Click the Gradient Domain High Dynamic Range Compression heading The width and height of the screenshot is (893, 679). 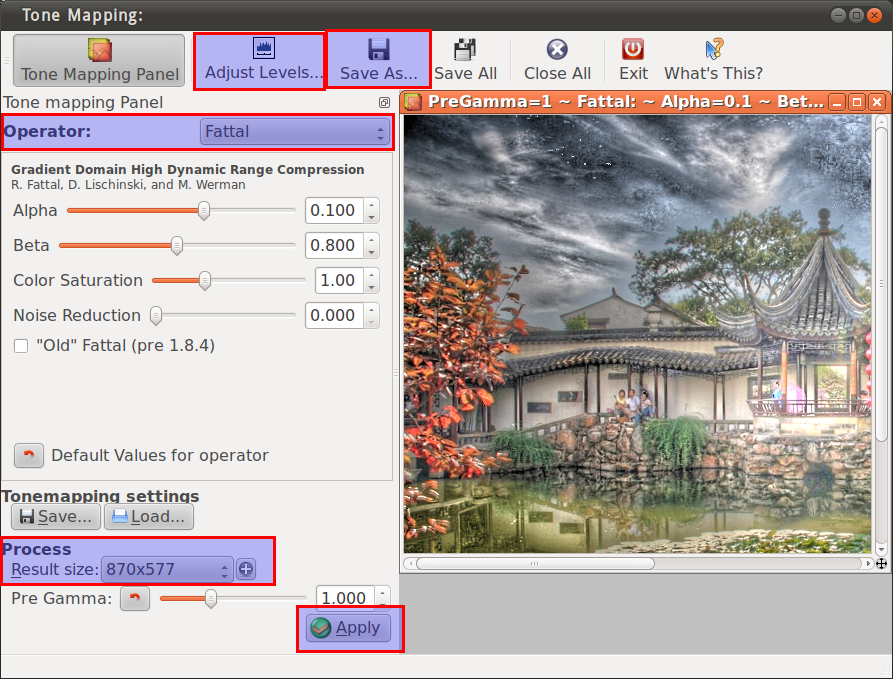click(187, 170)
